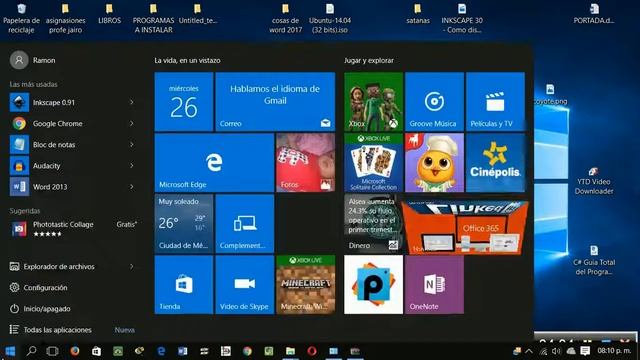The image size is (640, 360).
Task: Open Edge icon on the taskbar
Action: point(161,351)
